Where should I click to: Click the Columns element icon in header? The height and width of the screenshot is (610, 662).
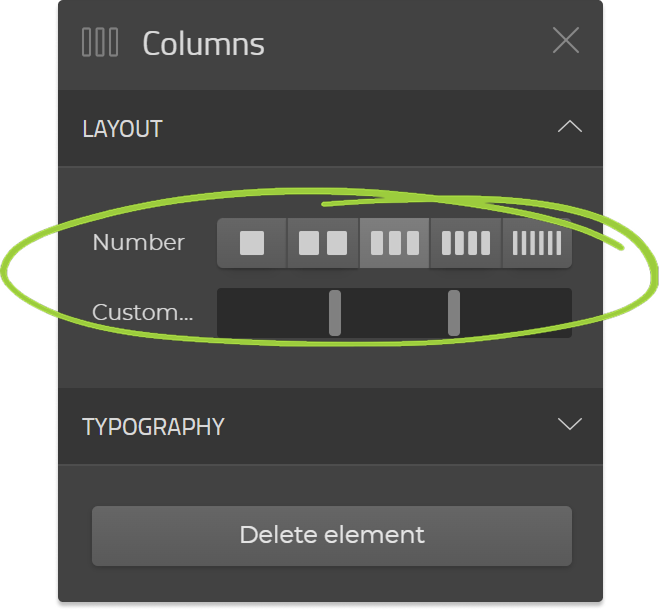[100, 43]
